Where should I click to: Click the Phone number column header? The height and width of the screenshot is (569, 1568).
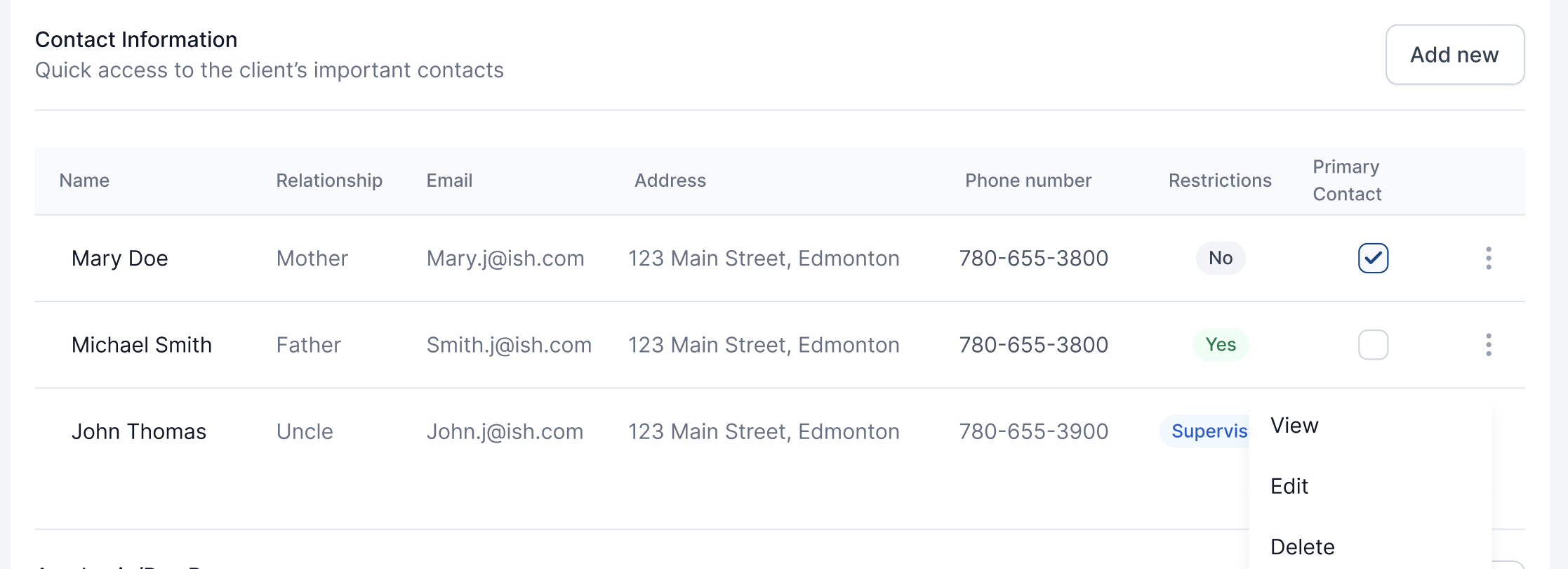pyautogui.click(x=1028, y=181)
